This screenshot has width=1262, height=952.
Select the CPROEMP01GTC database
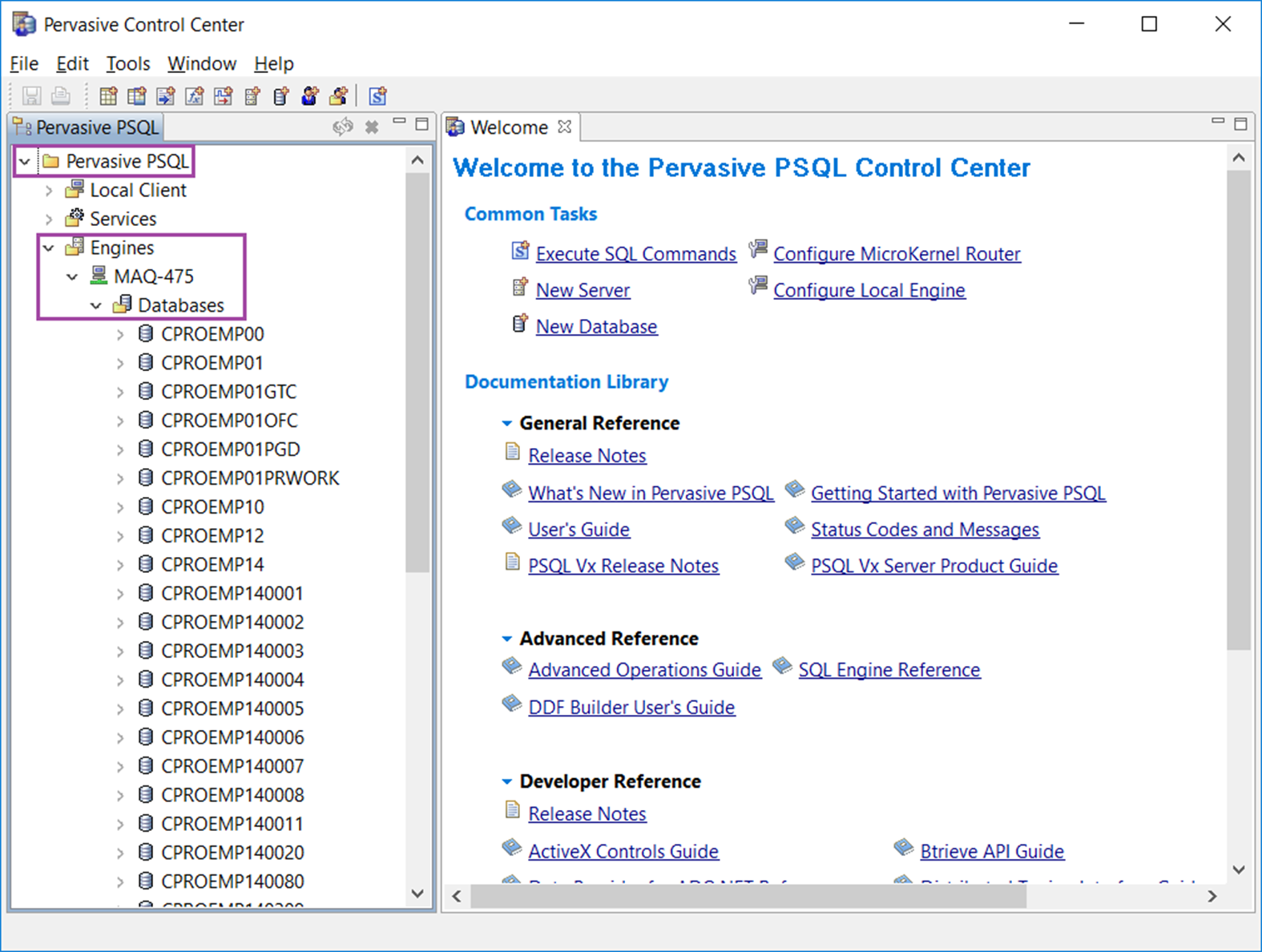pyautogui.click(x=228, y=392)
